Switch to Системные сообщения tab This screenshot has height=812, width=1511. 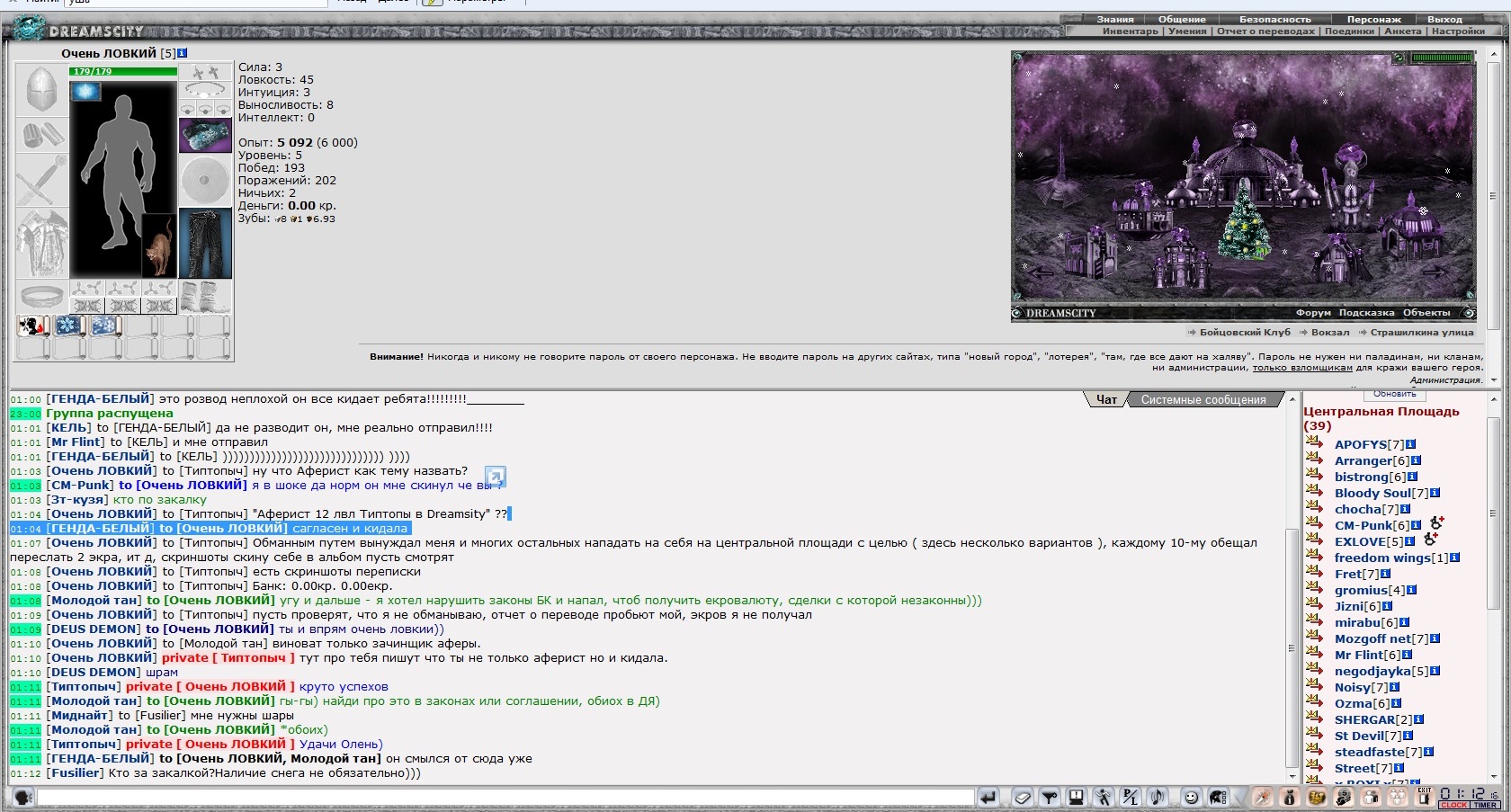point(1203,399)
